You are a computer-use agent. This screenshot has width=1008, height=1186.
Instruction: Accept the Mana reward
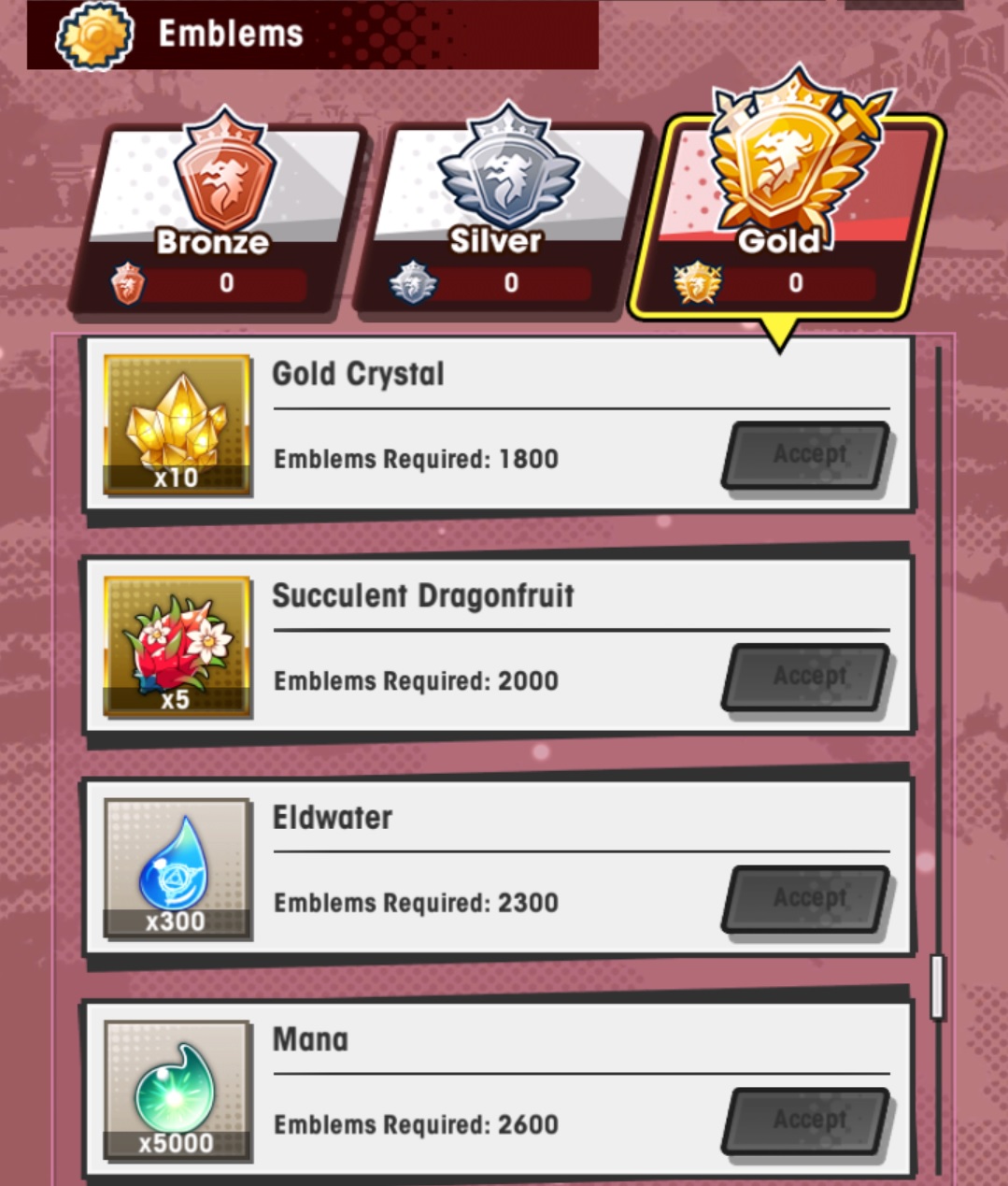(x=807, y=1121)
